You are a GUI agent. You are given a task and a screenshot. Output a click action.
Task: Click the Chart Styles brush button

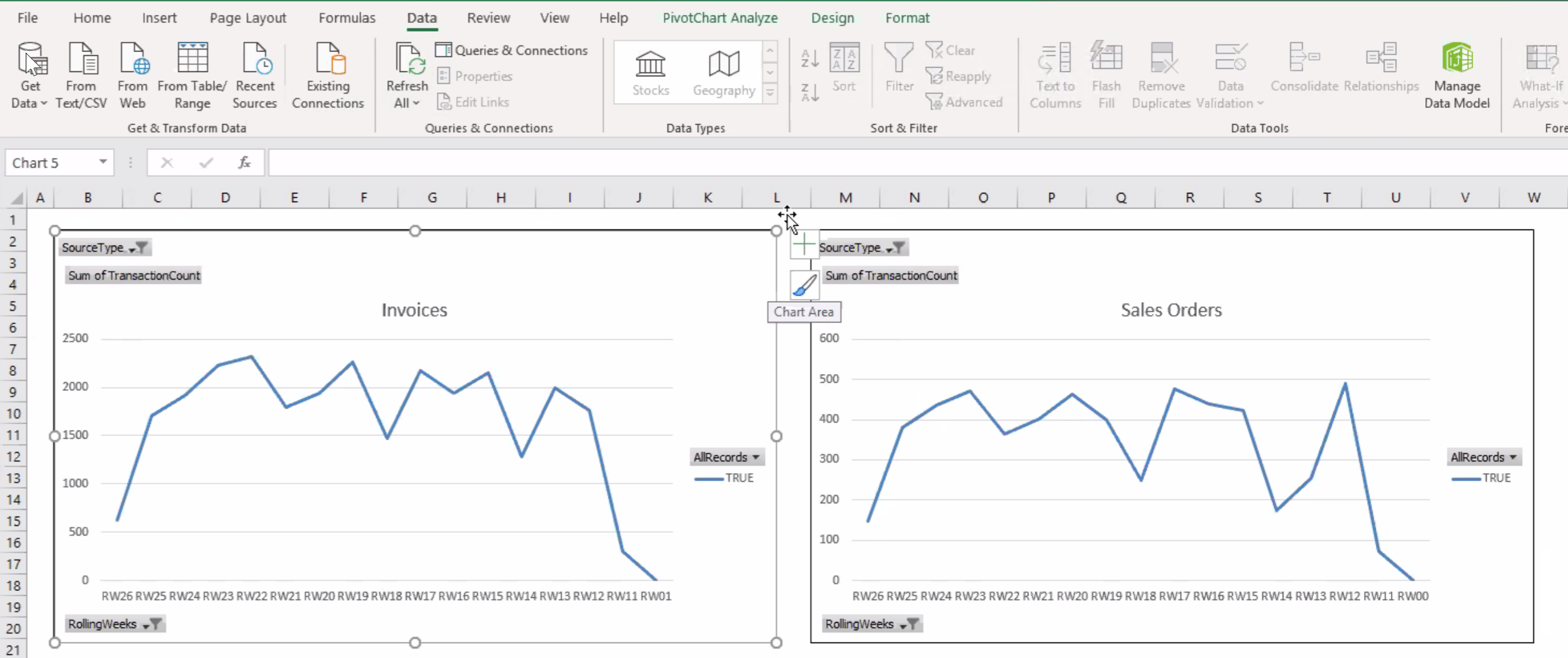(x=804, y=285)
